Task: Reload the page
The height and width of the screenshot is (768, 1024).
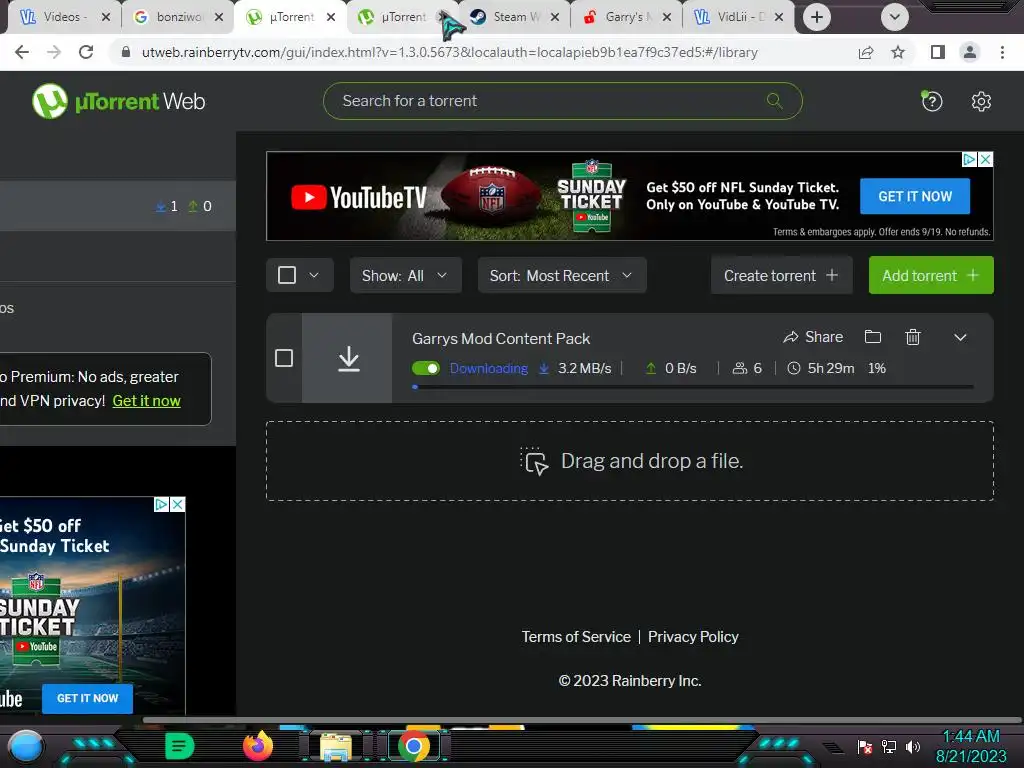Action: point(86,52)
